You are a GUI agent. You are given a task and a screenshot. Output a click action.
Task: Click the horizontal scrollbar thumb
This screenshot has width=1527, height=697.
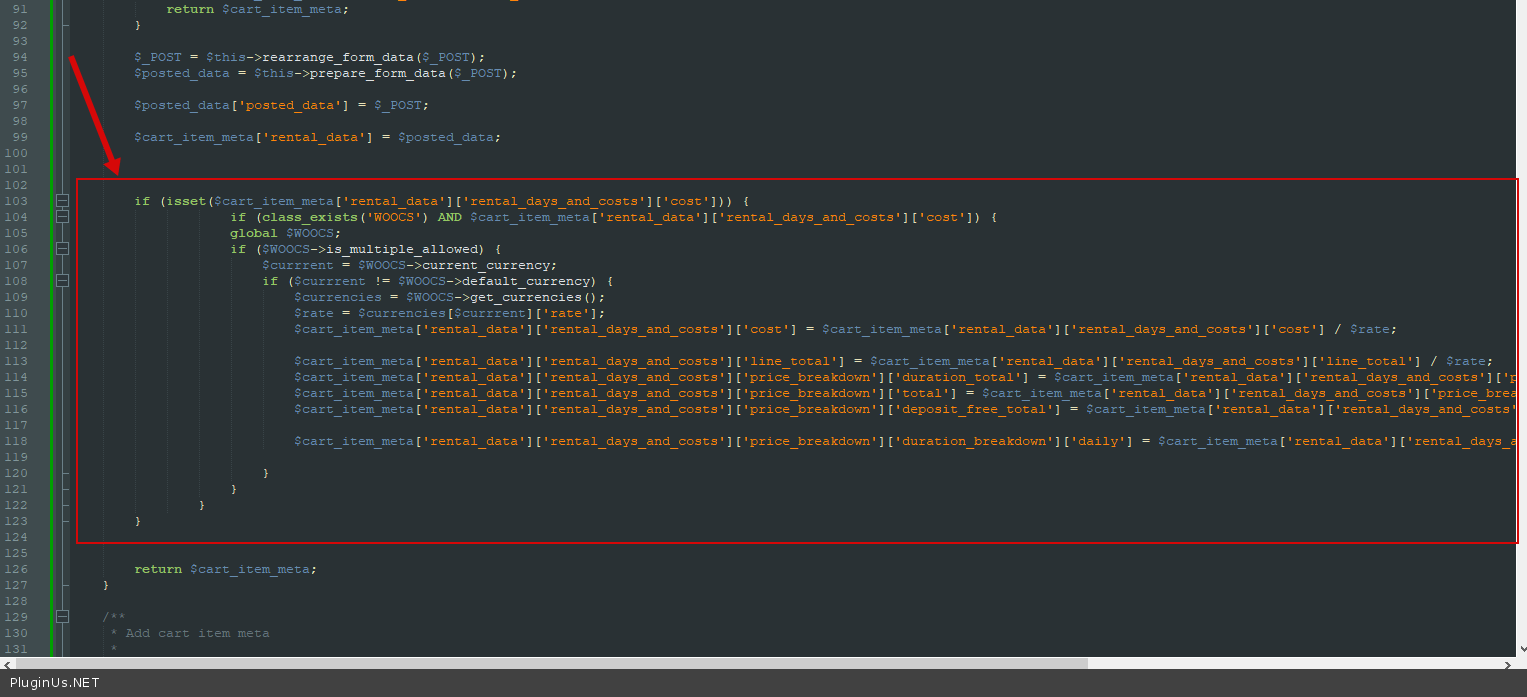point(550,663)
